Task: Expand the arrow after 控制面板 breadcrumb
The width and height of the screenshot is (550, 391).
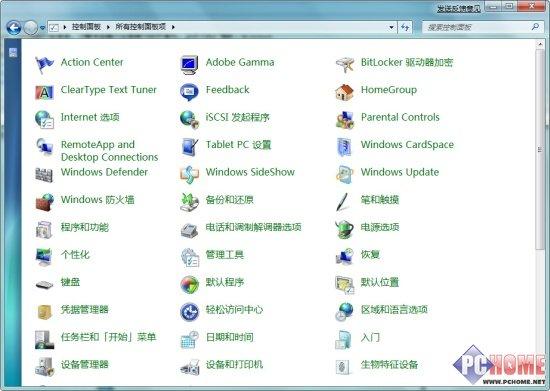Action: [x=108, y=27]
